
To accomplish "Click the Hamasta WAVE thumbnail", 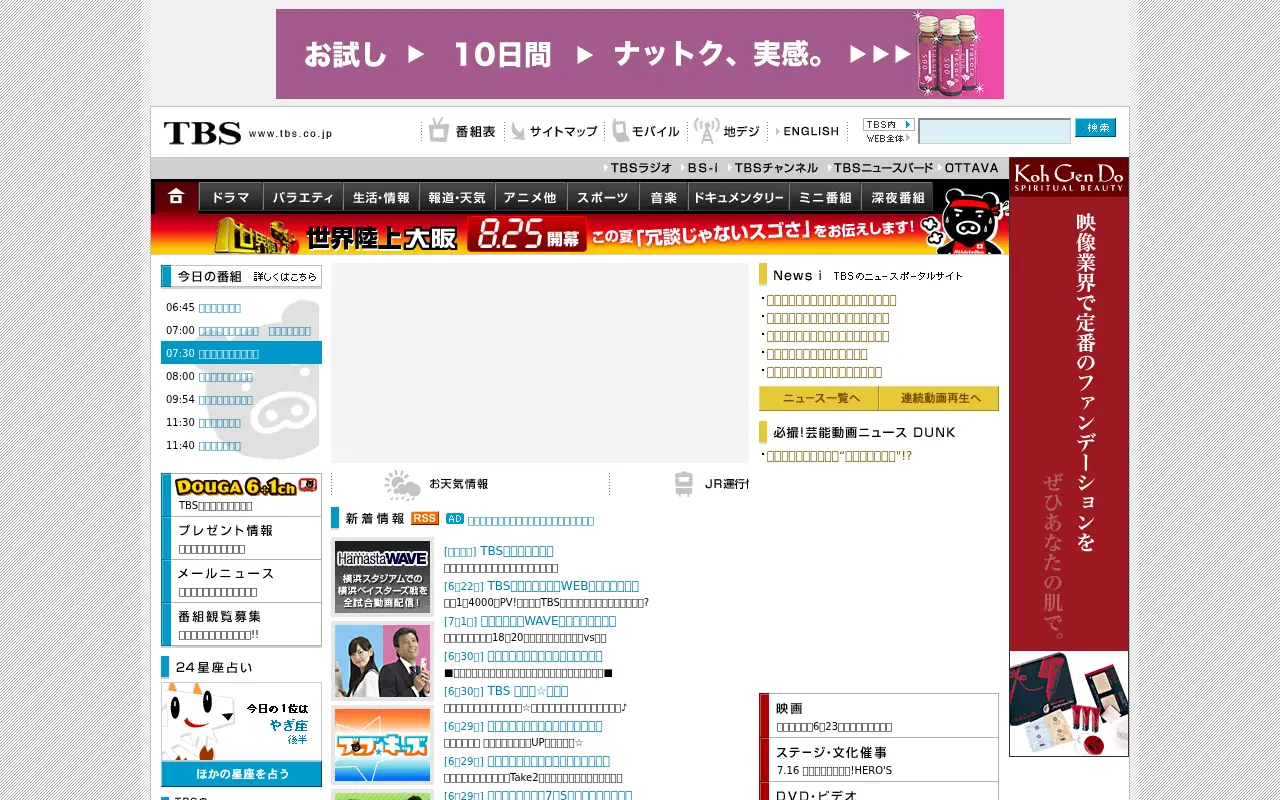I will pos(382,577).
